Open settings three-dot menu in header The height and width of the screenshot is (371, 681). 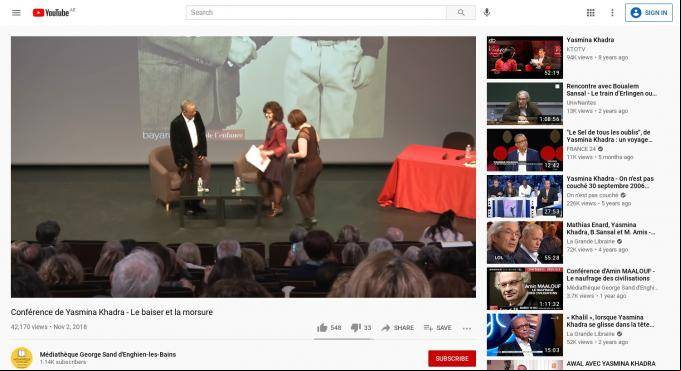(x=612, y=13)
